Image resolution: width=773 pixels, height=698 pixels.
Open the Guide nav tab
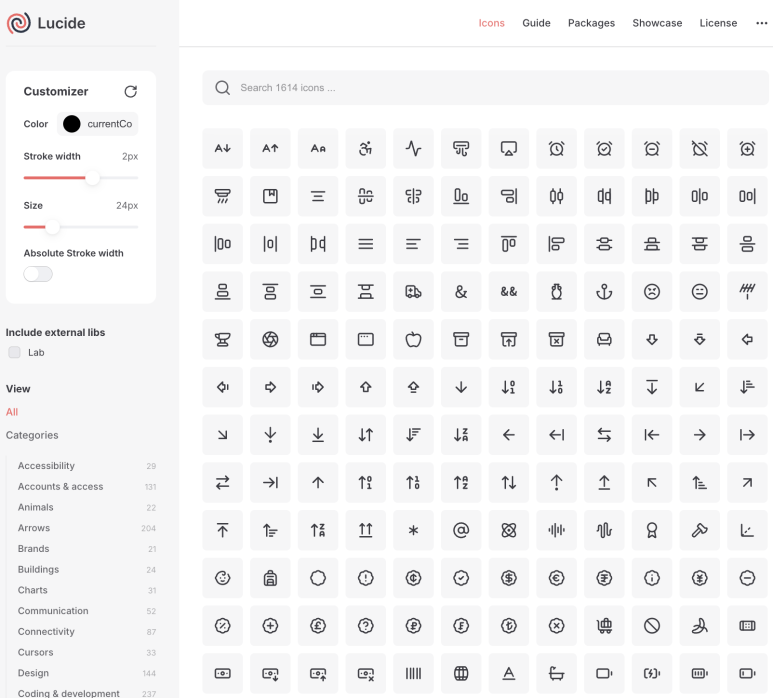tap(536, 23)
